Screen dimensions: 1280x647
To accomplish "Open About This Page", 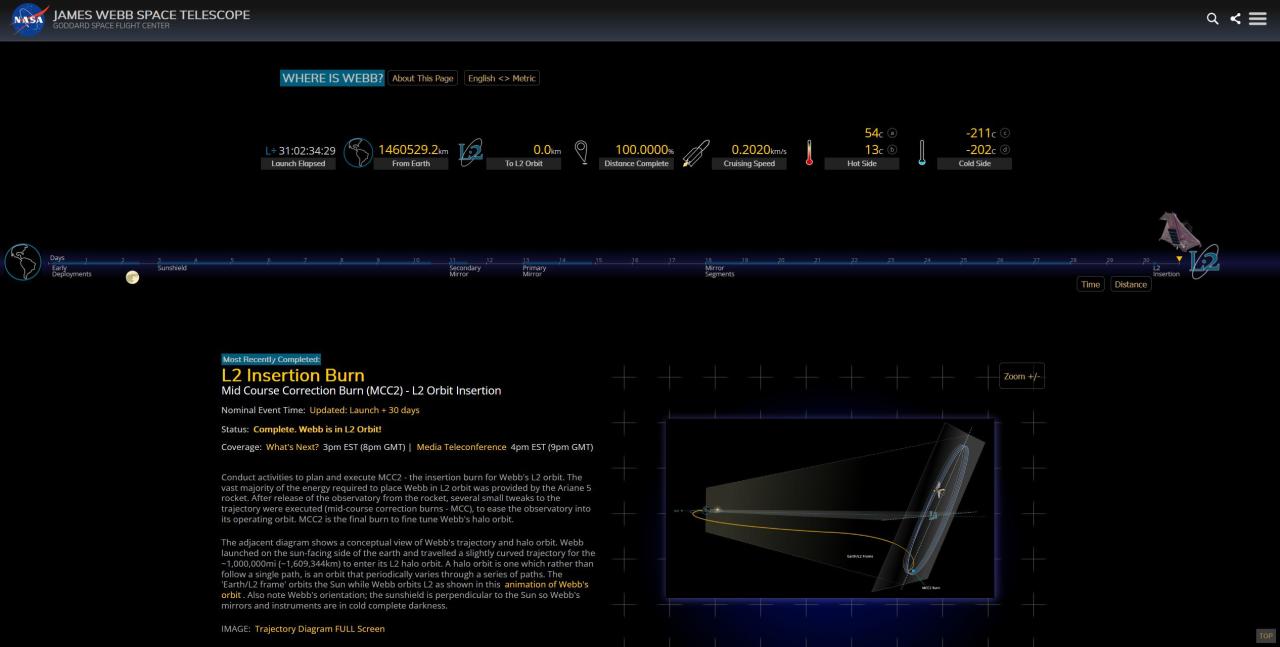I will click(423, 78).
